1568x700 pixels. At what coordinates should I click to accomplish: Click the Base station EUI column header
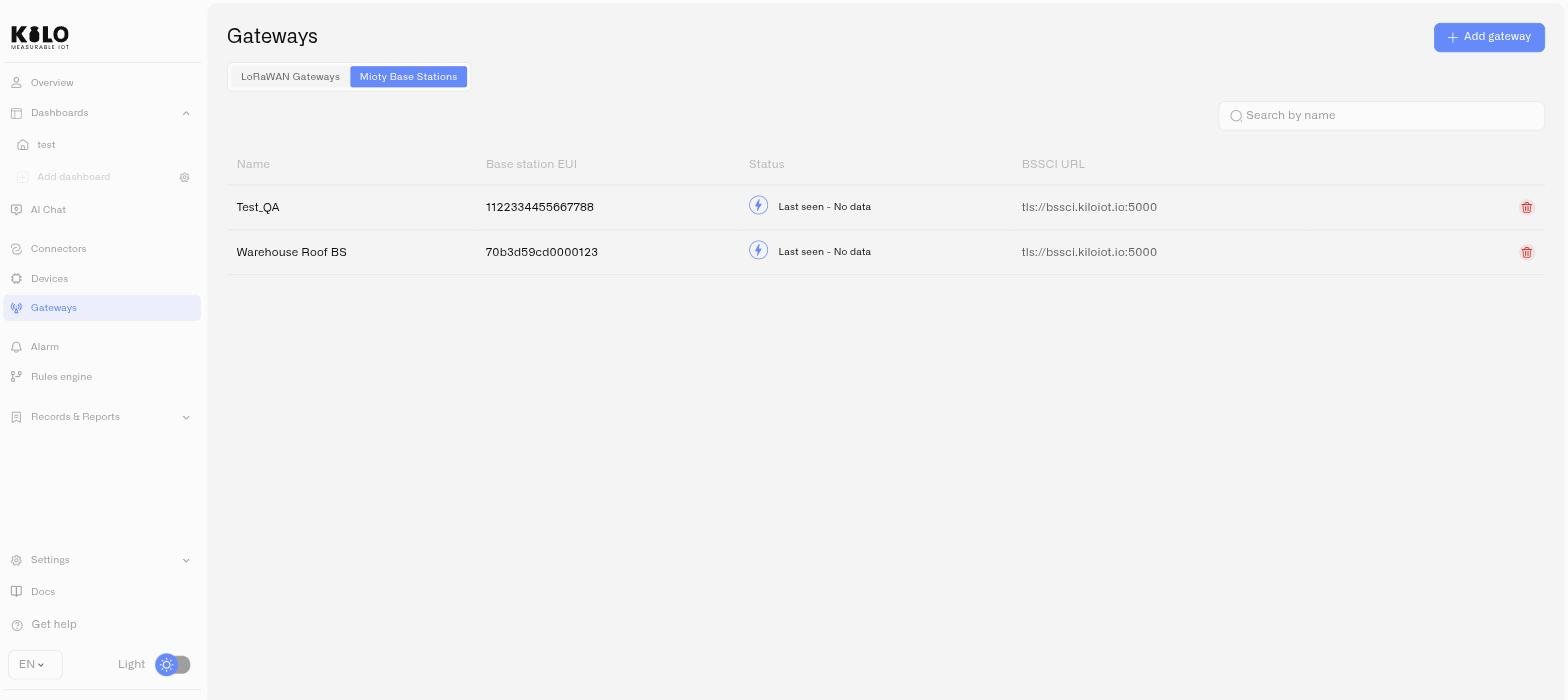[x=531, y=164]
